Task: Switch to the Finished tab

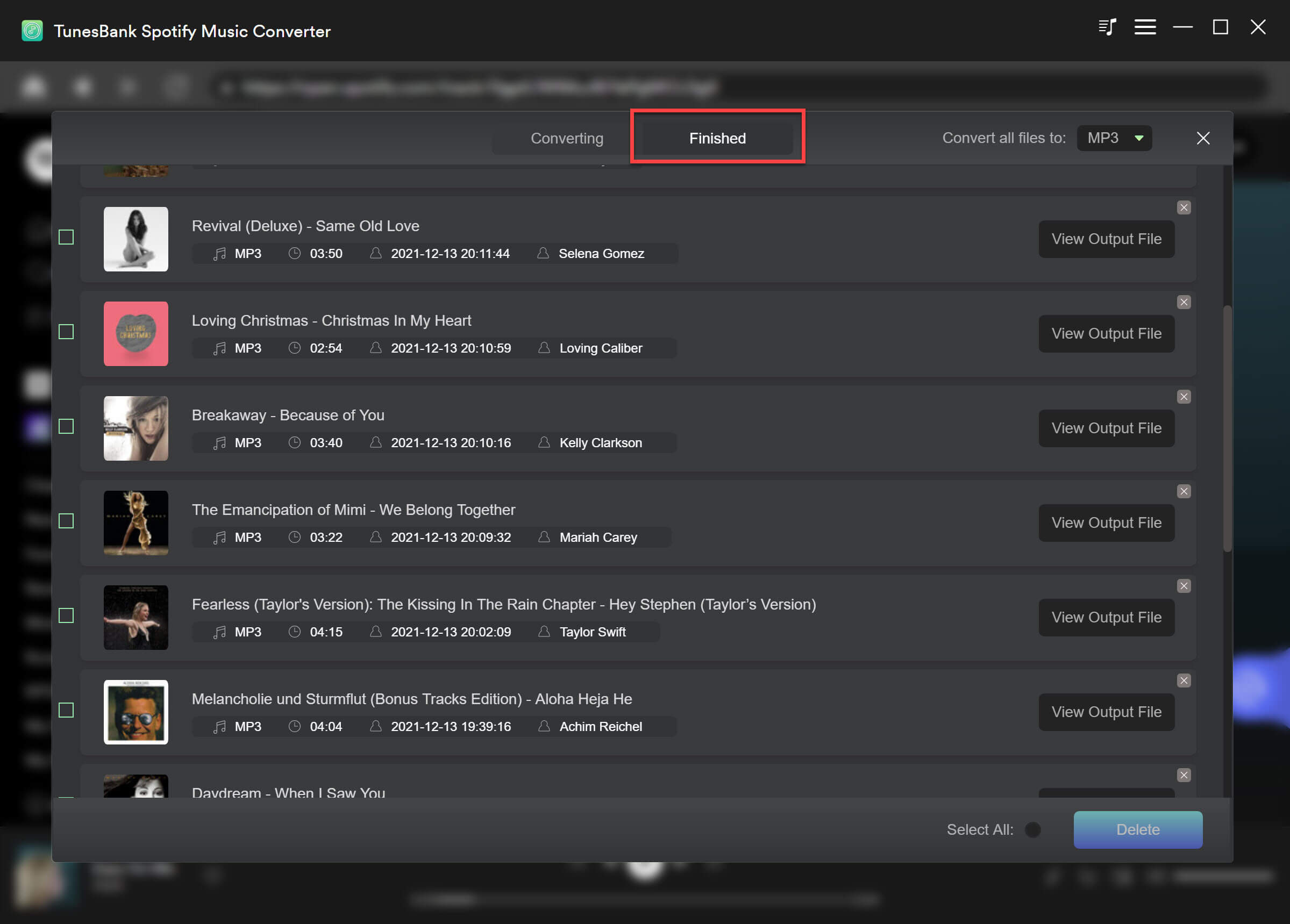Action: [x=717, y=138]
